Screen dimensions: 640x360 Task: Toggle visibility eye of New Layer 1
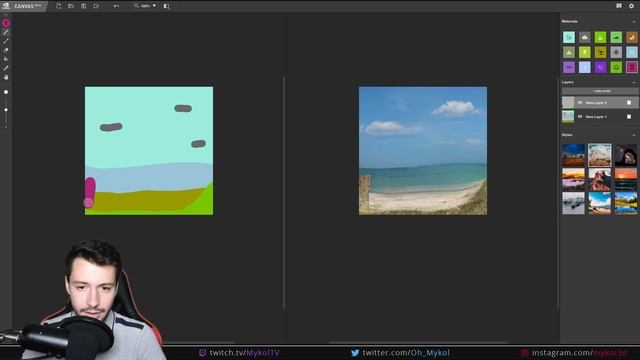(580, 117)
